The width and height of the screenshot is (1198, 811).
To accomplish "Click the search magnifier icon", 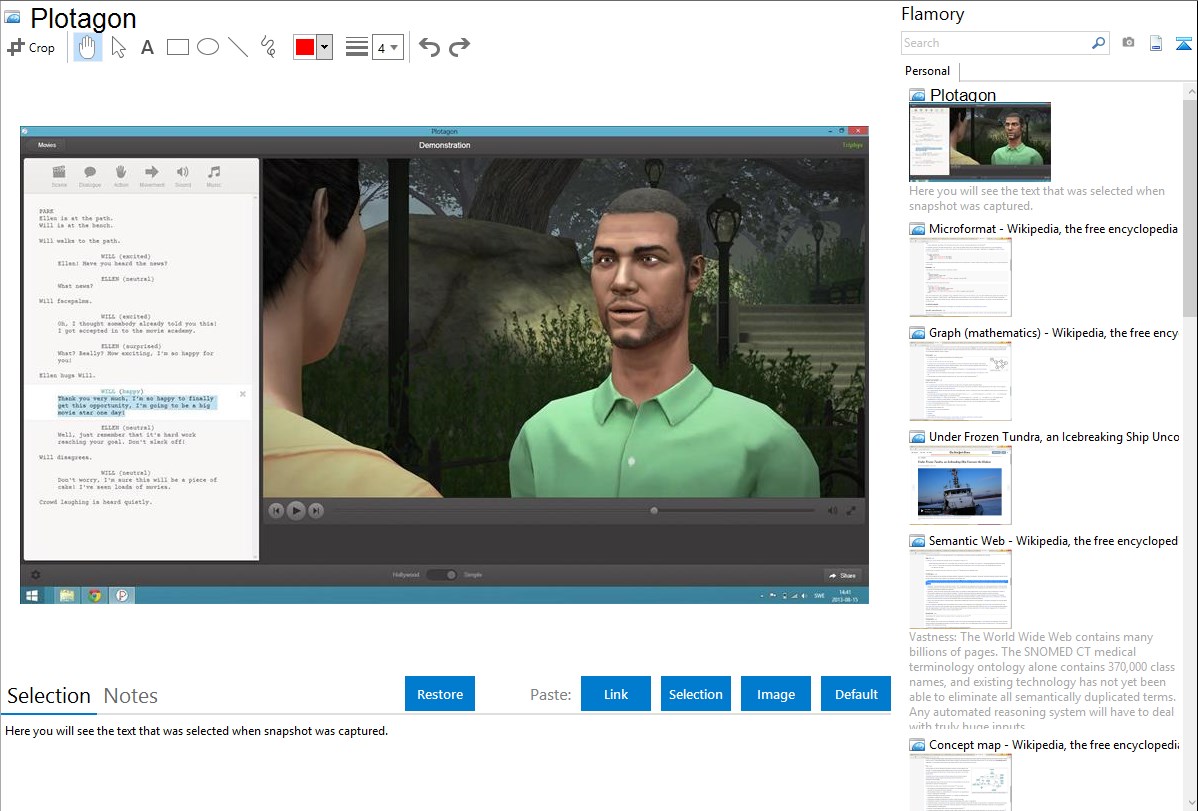I will [x=1099, y=43].
